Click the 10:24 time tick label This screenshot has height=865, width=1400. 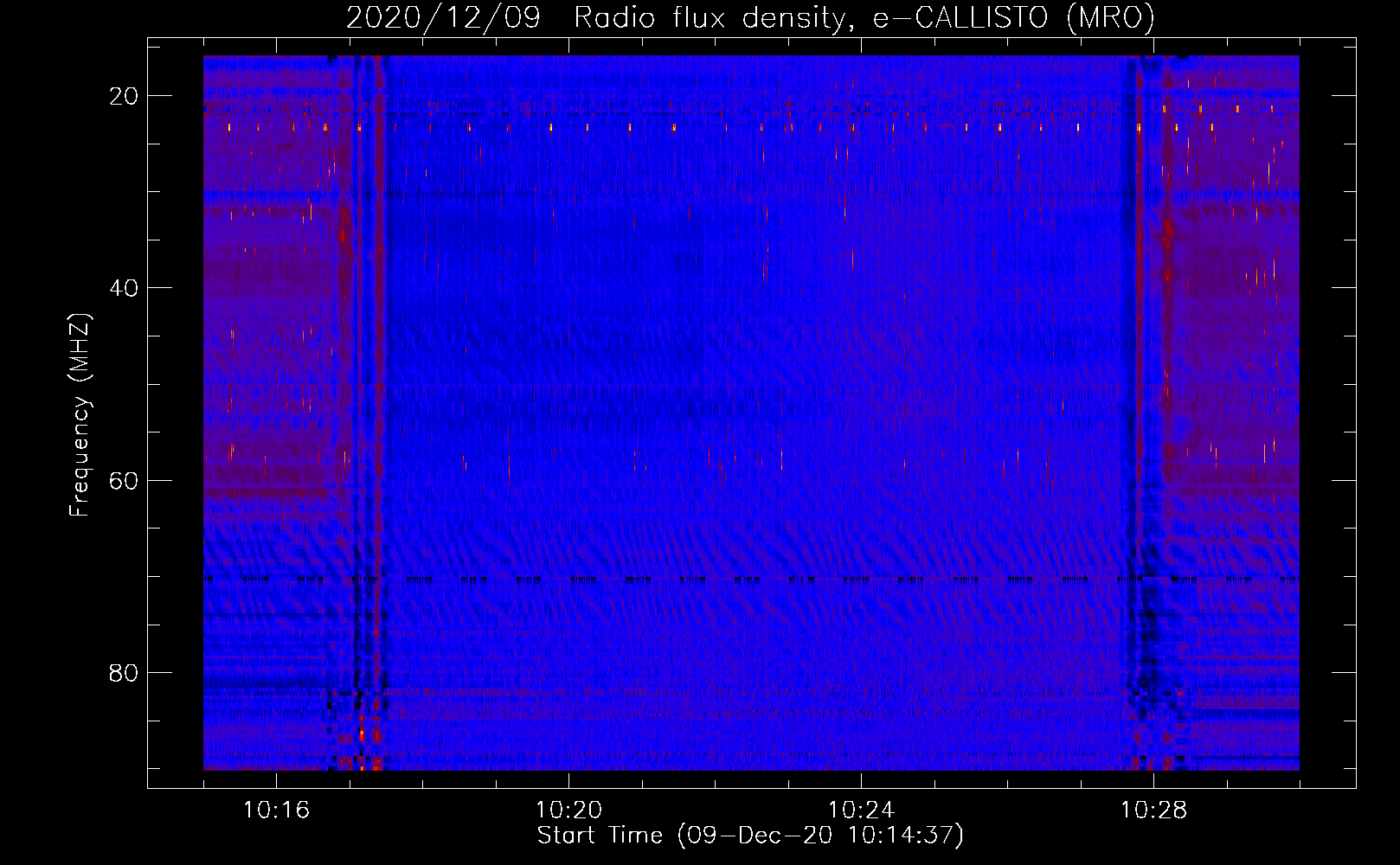point(861,811)
